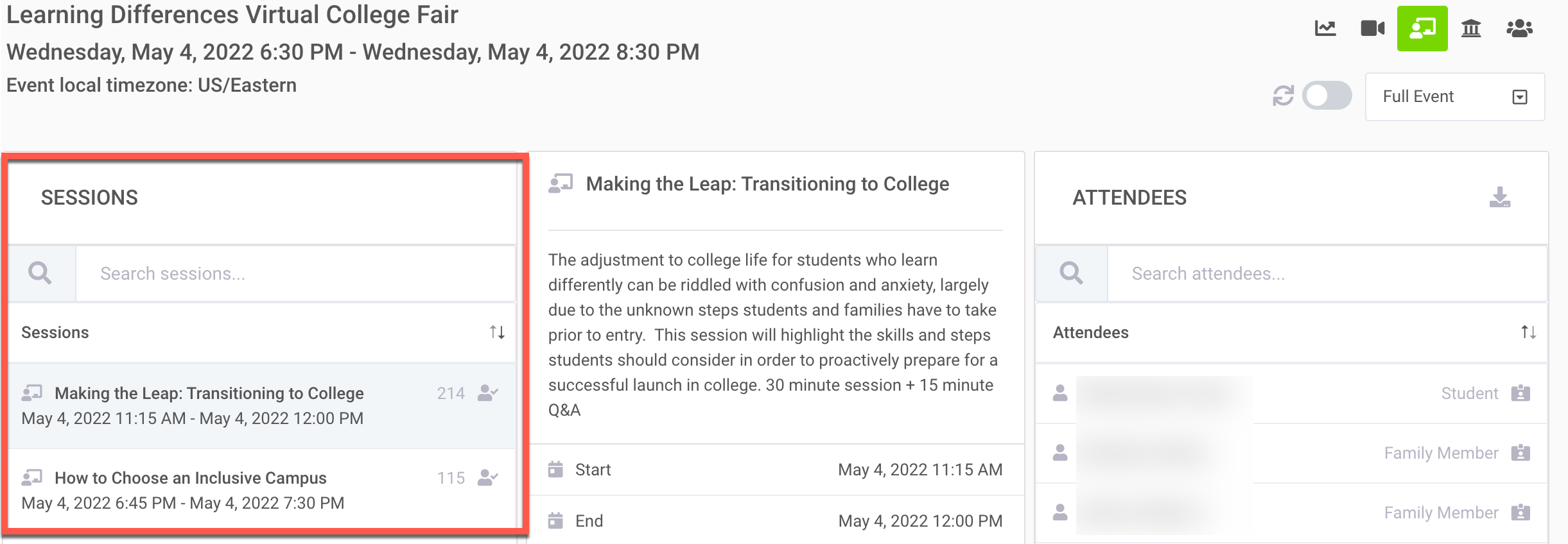This screenshot has width=1568, height=544.
Task: Sort the Attendees list column
Action: (x=1528, y=332)
